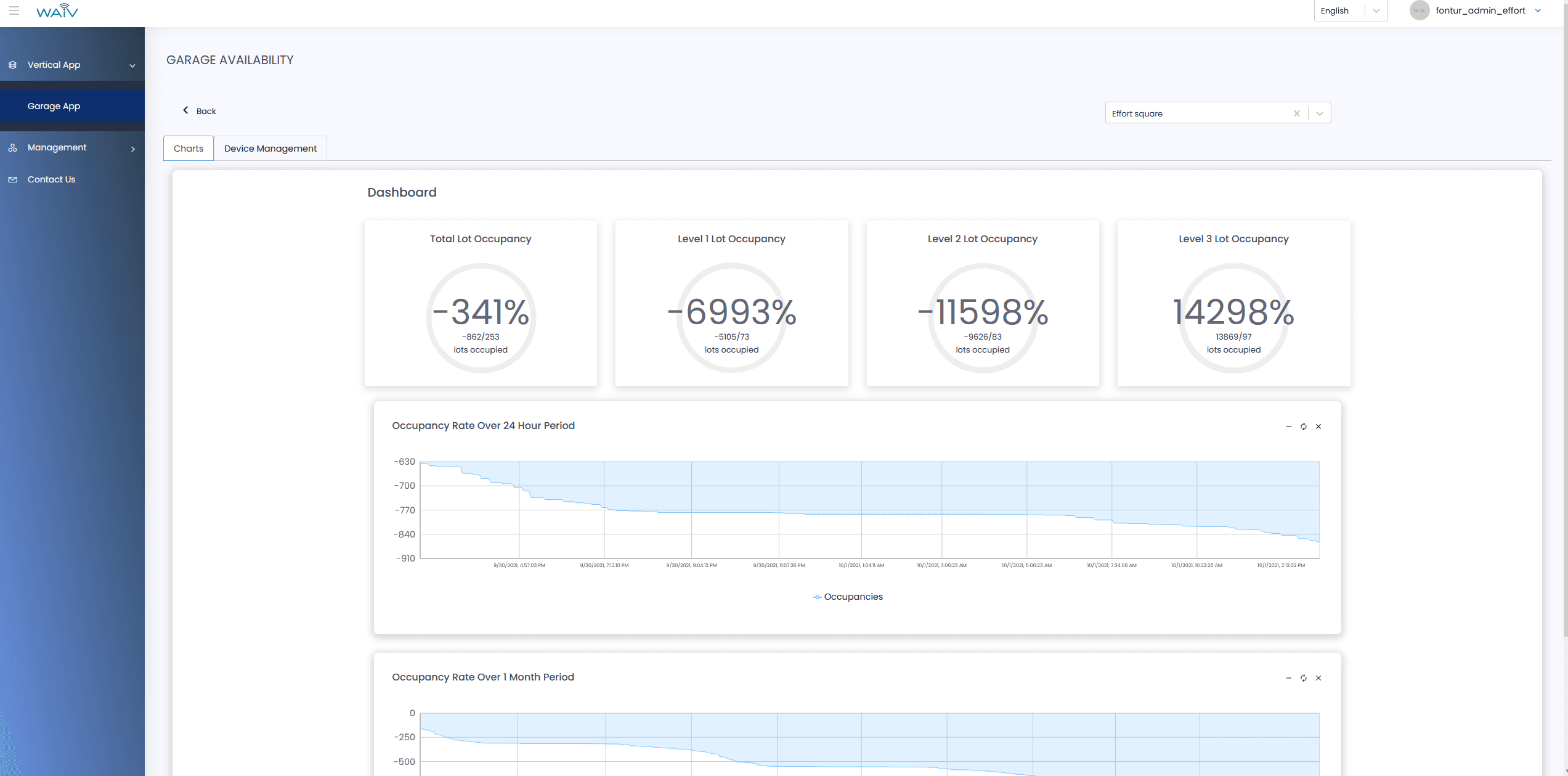1568x776 pixels.
Task: Close the 1 Month Period chart panel
Action: (1318, 678)
